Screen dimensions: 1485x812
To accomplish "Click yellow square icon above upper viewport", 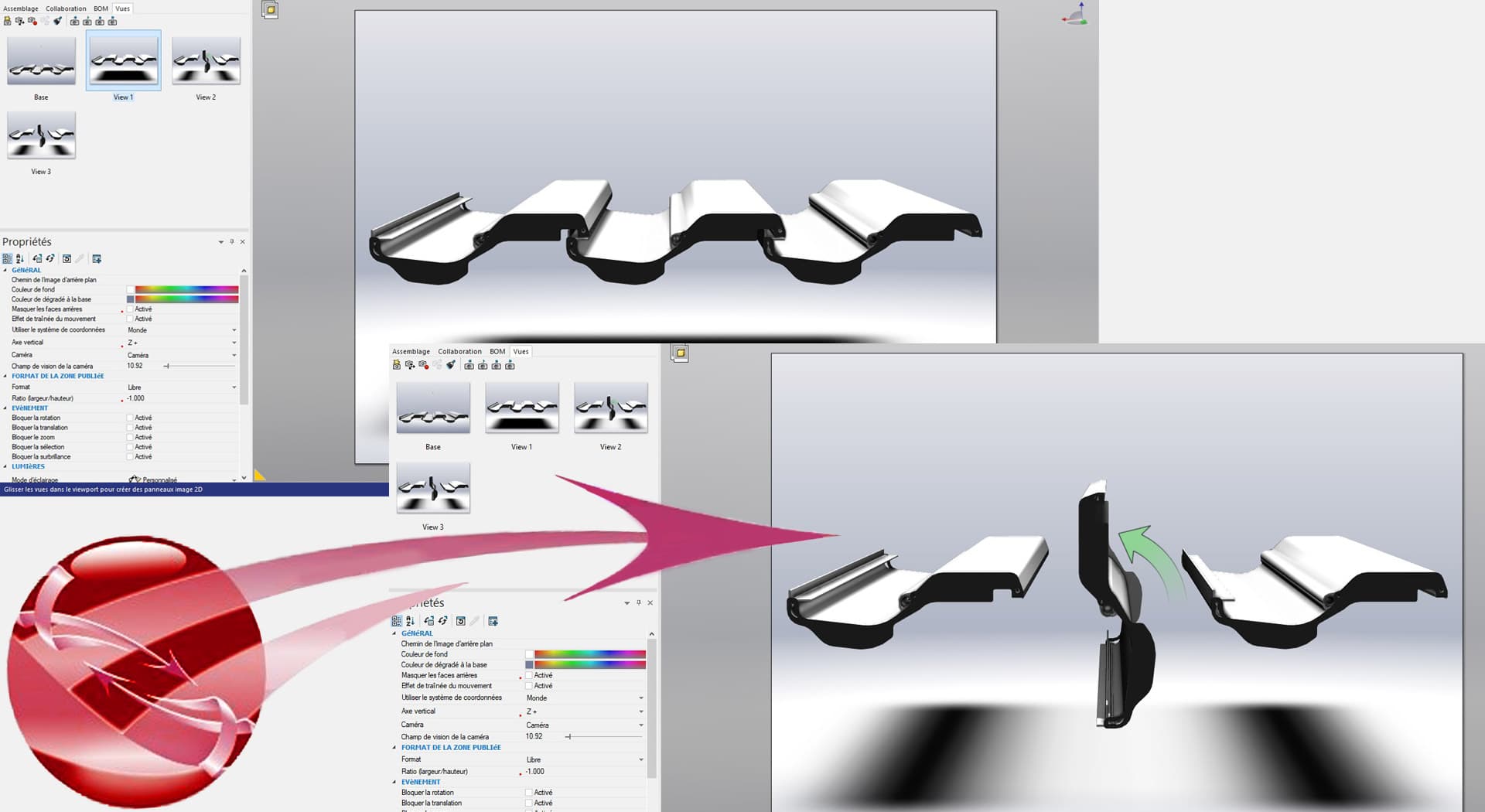I will [x=270, y=10].
